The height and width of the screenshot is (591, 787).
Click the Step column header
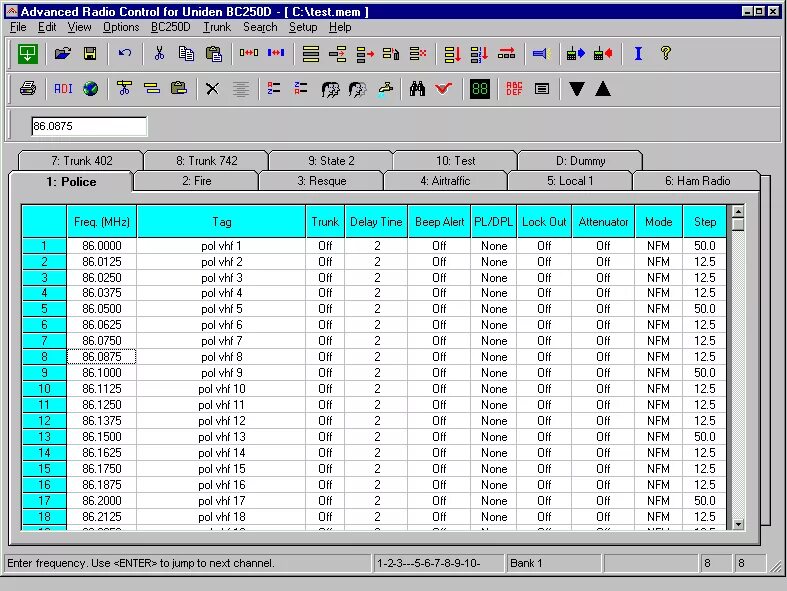point(704,221)
